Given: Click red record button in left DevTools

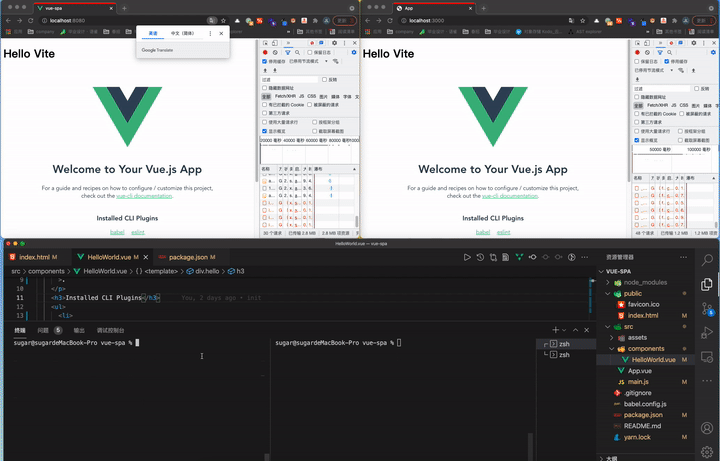Looking at the screenshot, I should pyautogui.click(x=265, y=52).
